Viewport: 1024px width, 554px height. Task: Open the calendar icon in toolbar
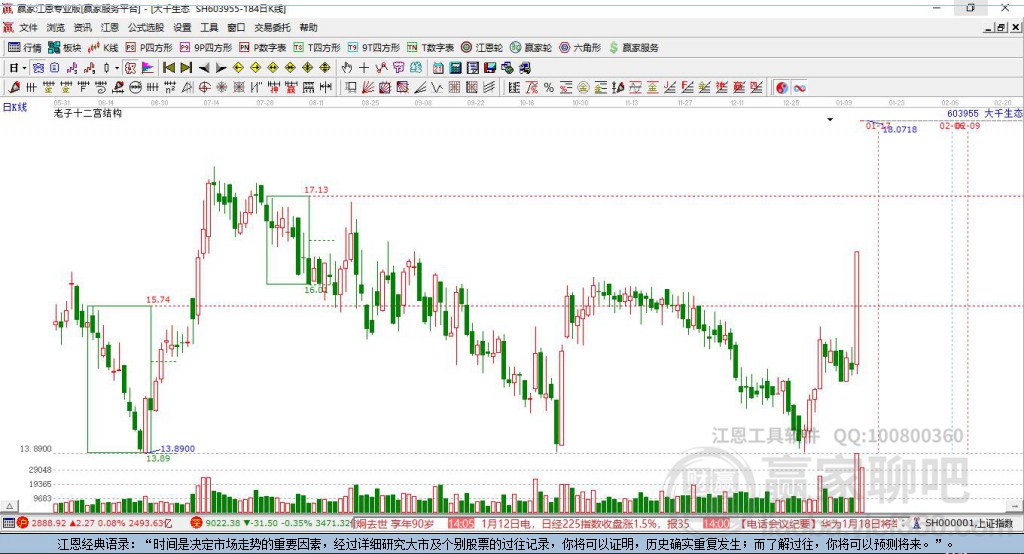tap(438, 68)
